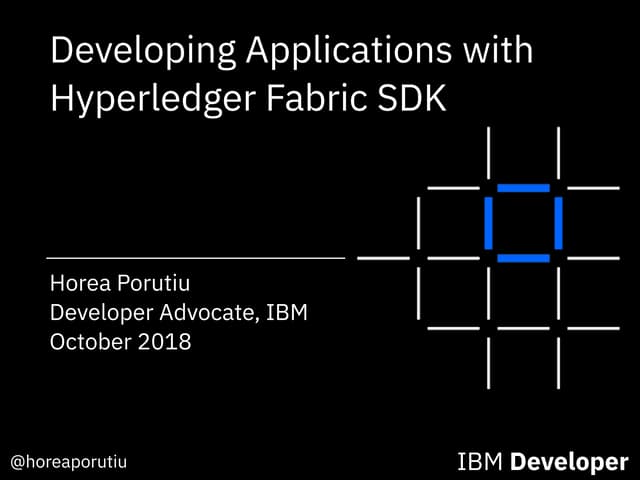Click the October 2018 date text
The width and height of the screenshot is (640, 480).
point(120,342)
